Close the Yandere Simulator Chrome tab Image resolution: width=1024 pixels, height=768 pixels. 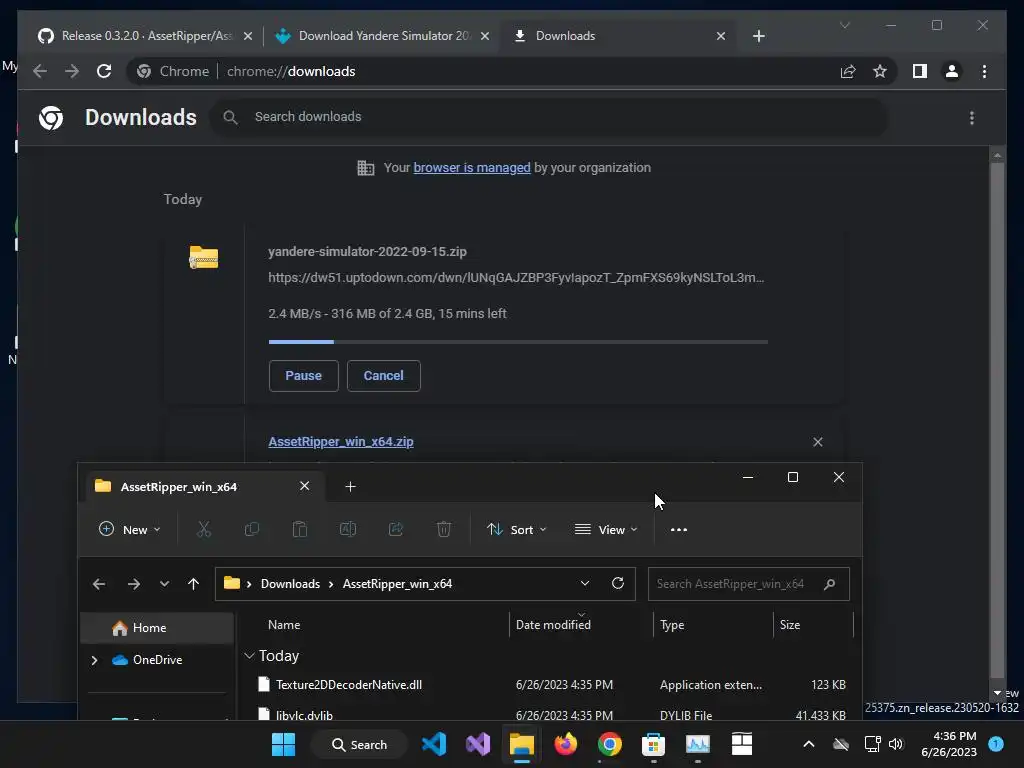click(x=485, y=36)
